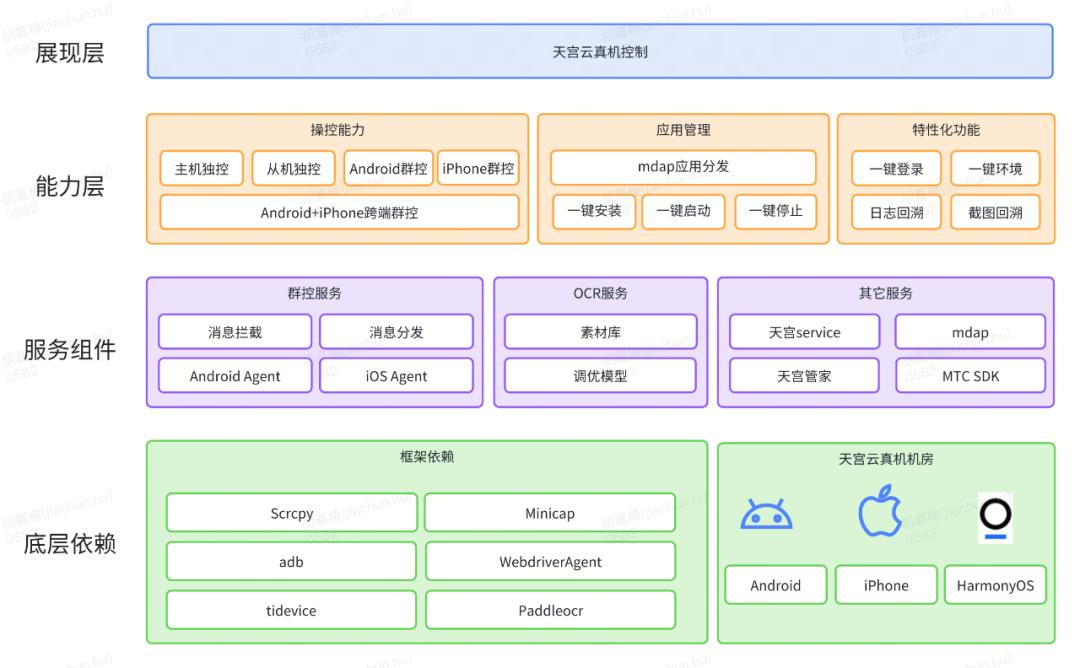
Task: Click the HarmonyOS ring logo icon
Action: tap(995, 517)
